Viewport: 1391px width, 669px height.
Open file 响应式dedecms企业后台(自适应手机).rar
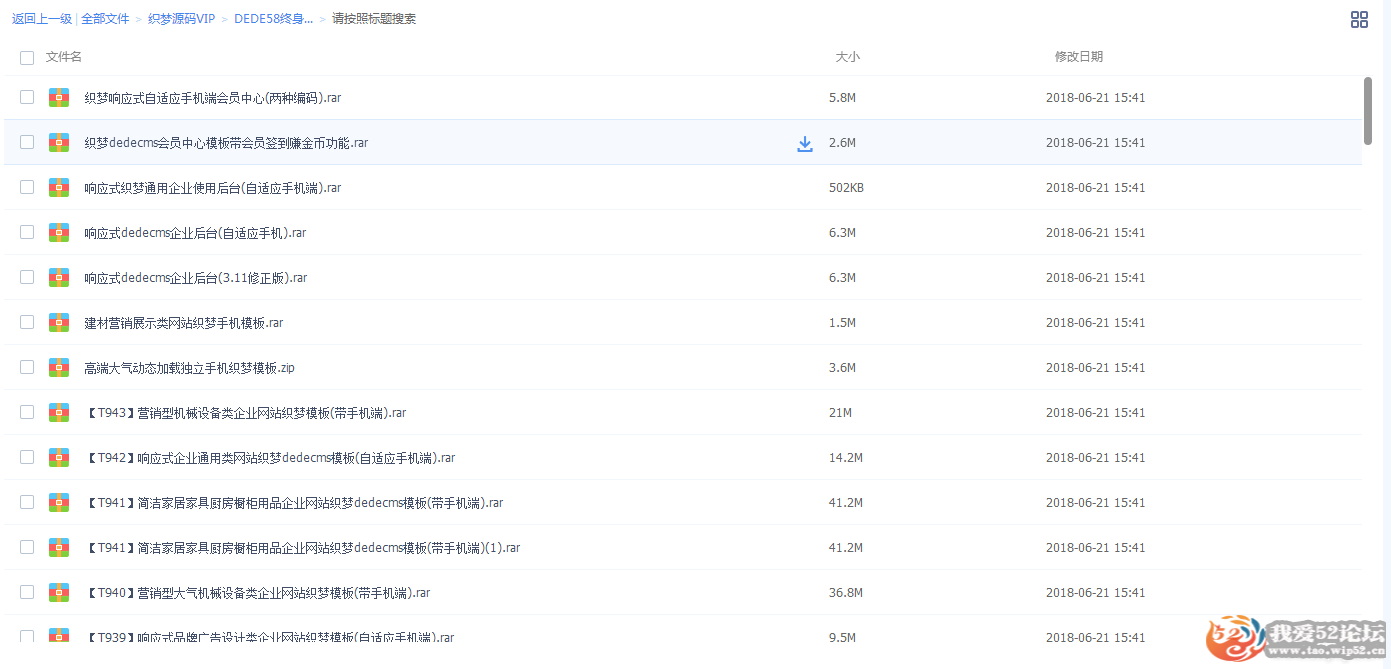(195, 233)
